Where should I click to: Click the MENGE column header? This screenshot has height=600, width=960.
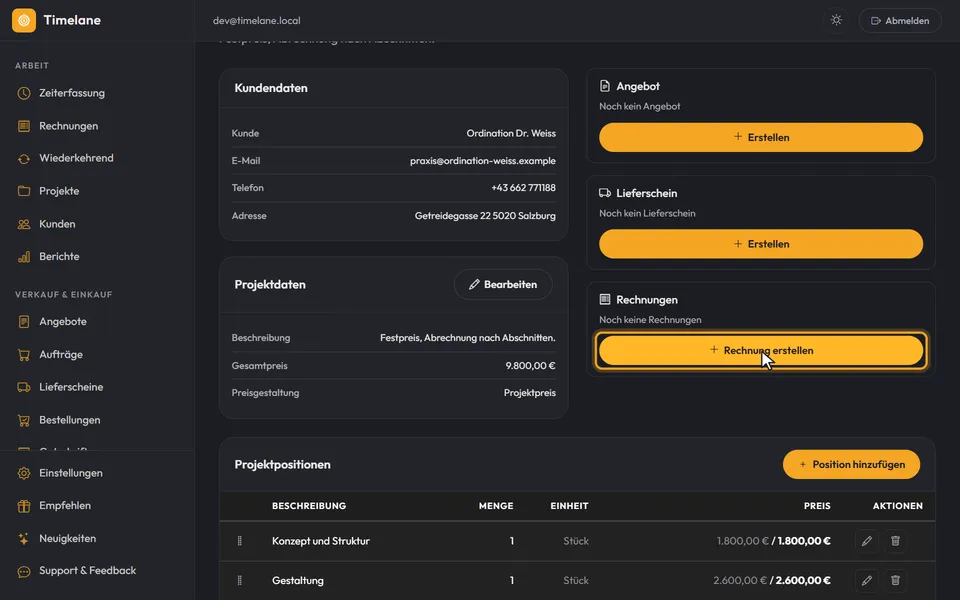point(496,506)
